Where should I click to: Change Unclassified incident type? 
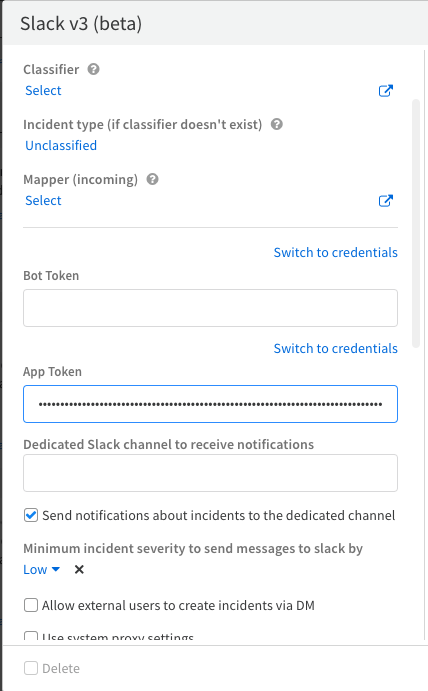click(61, 145)
